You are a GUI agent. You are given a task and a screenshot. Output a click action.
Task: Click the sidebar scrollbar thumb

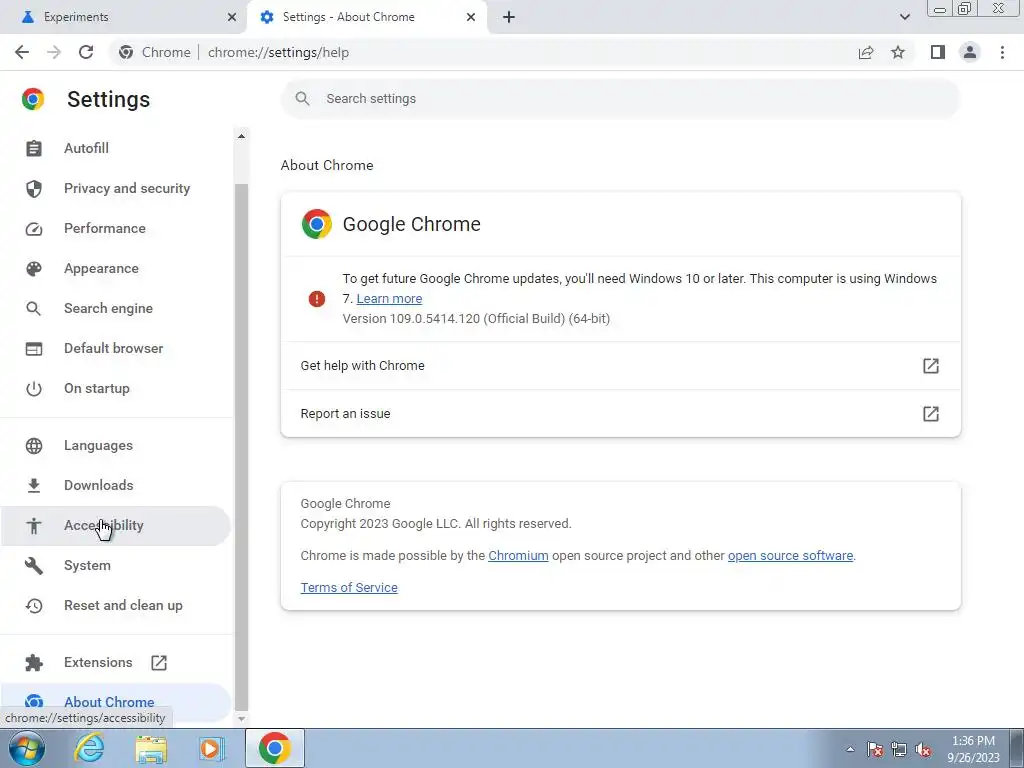point(241,446)
